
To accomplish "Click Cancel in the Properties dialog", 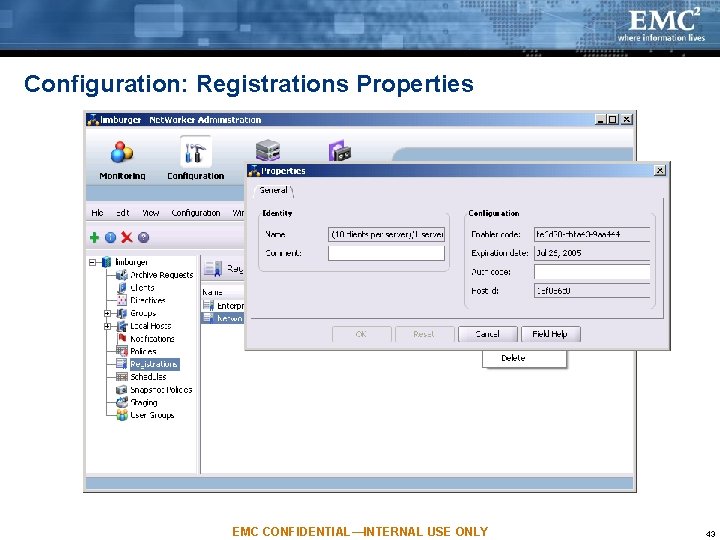I will tap(488, 334).
